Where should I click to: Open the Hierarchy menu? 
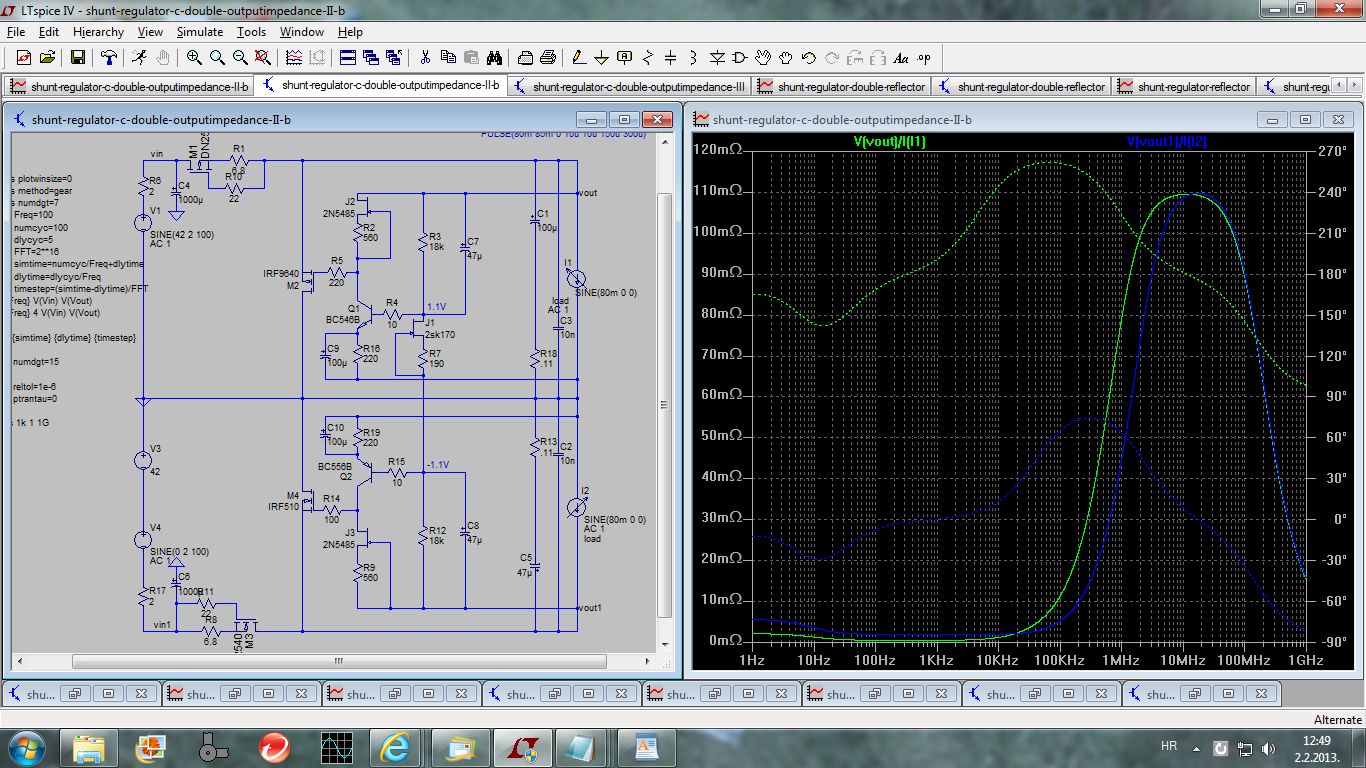98,32
